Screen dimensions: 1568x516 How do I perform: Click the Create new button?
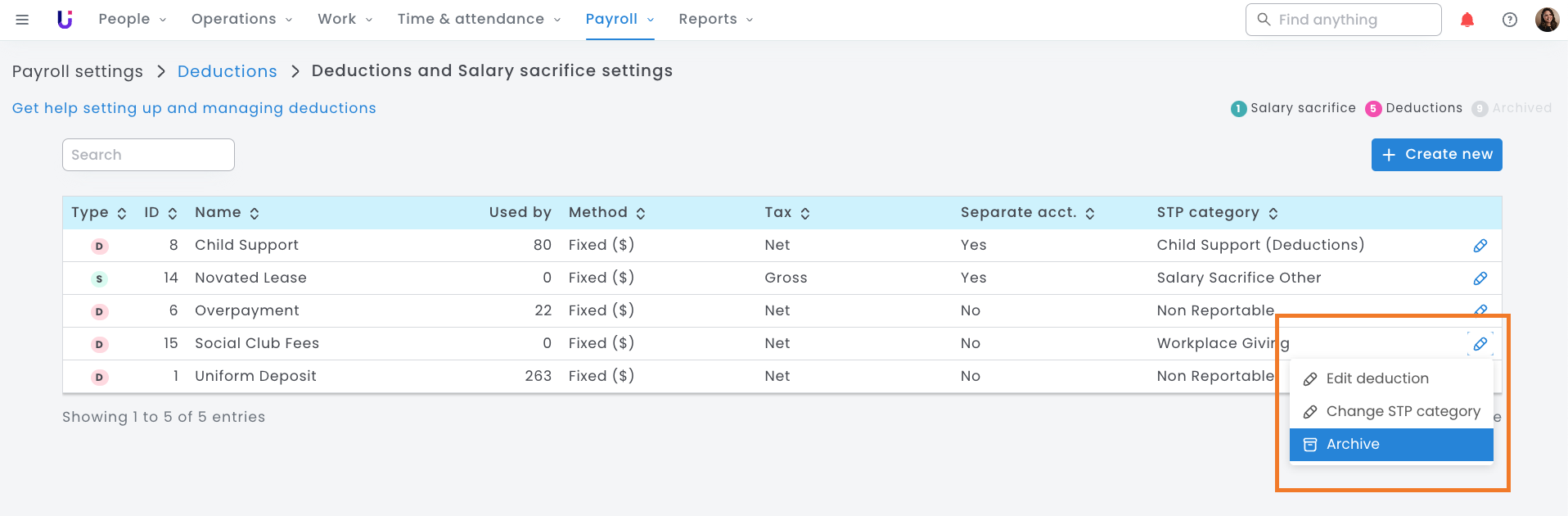1436,155
